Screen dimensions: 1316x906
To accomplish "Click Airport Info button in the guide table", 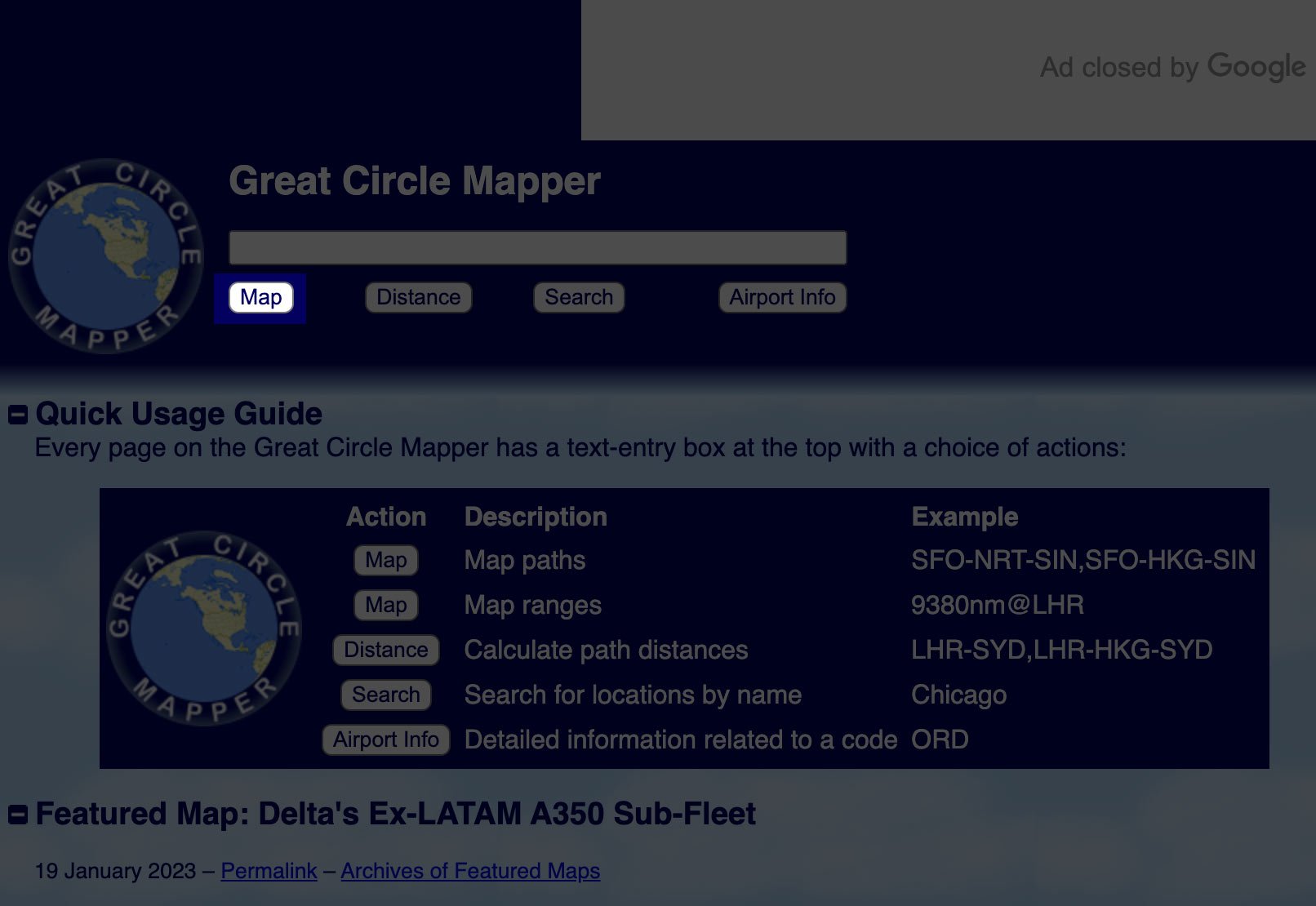I will point(385,739).
